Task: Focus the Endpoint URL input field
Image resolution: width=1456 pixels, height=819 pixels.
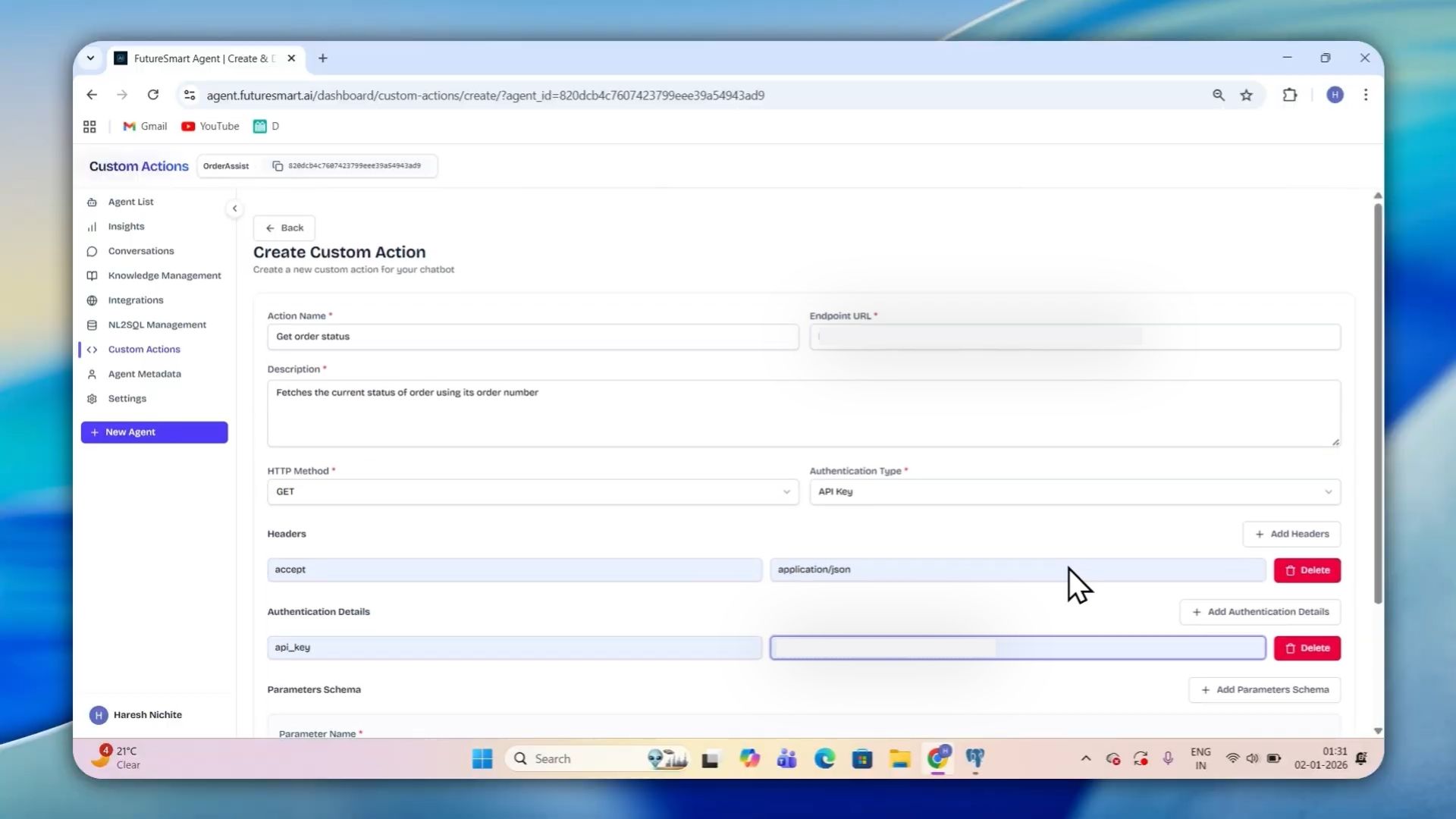Action: click(x=1075, y=337)
